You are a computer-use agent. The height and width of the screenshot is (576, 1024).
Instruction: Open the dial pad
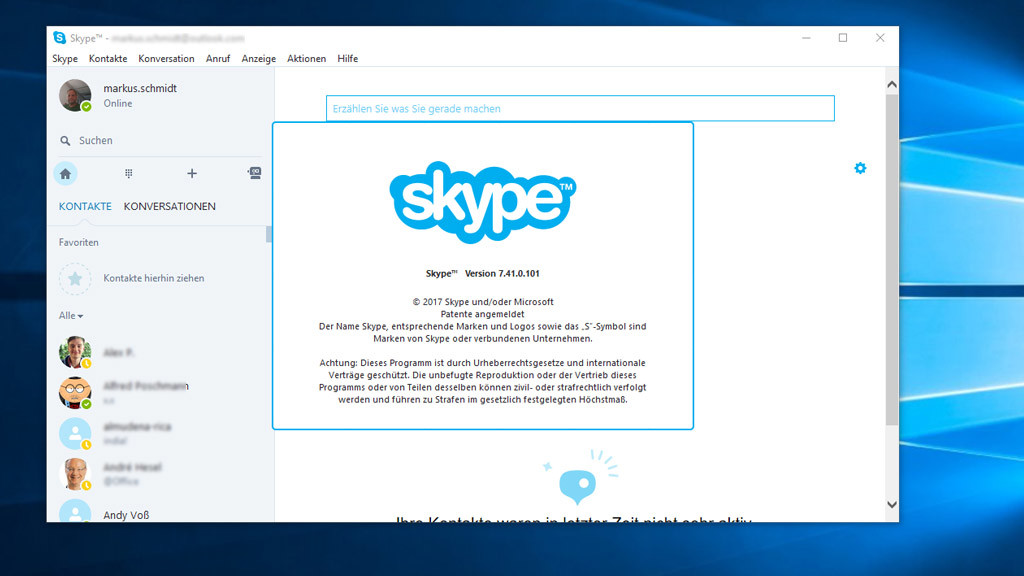coord(129,173)
